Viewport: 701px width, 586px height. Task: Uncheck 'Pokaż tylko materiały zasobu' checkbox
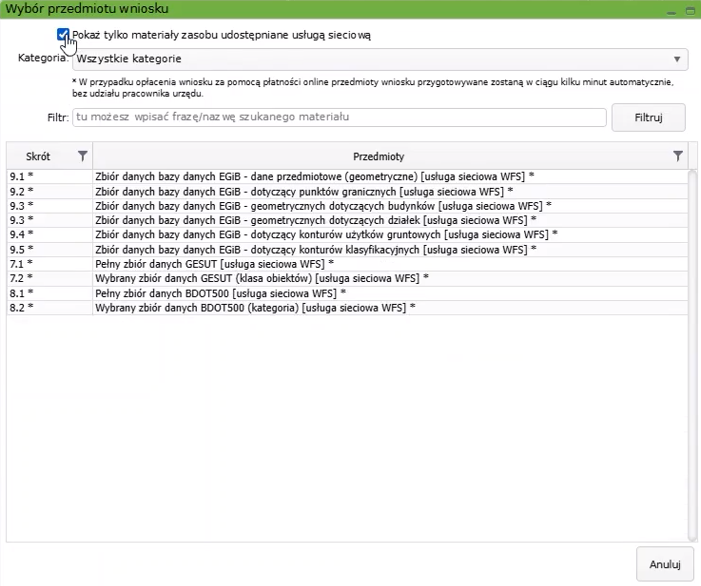(64, 35)
